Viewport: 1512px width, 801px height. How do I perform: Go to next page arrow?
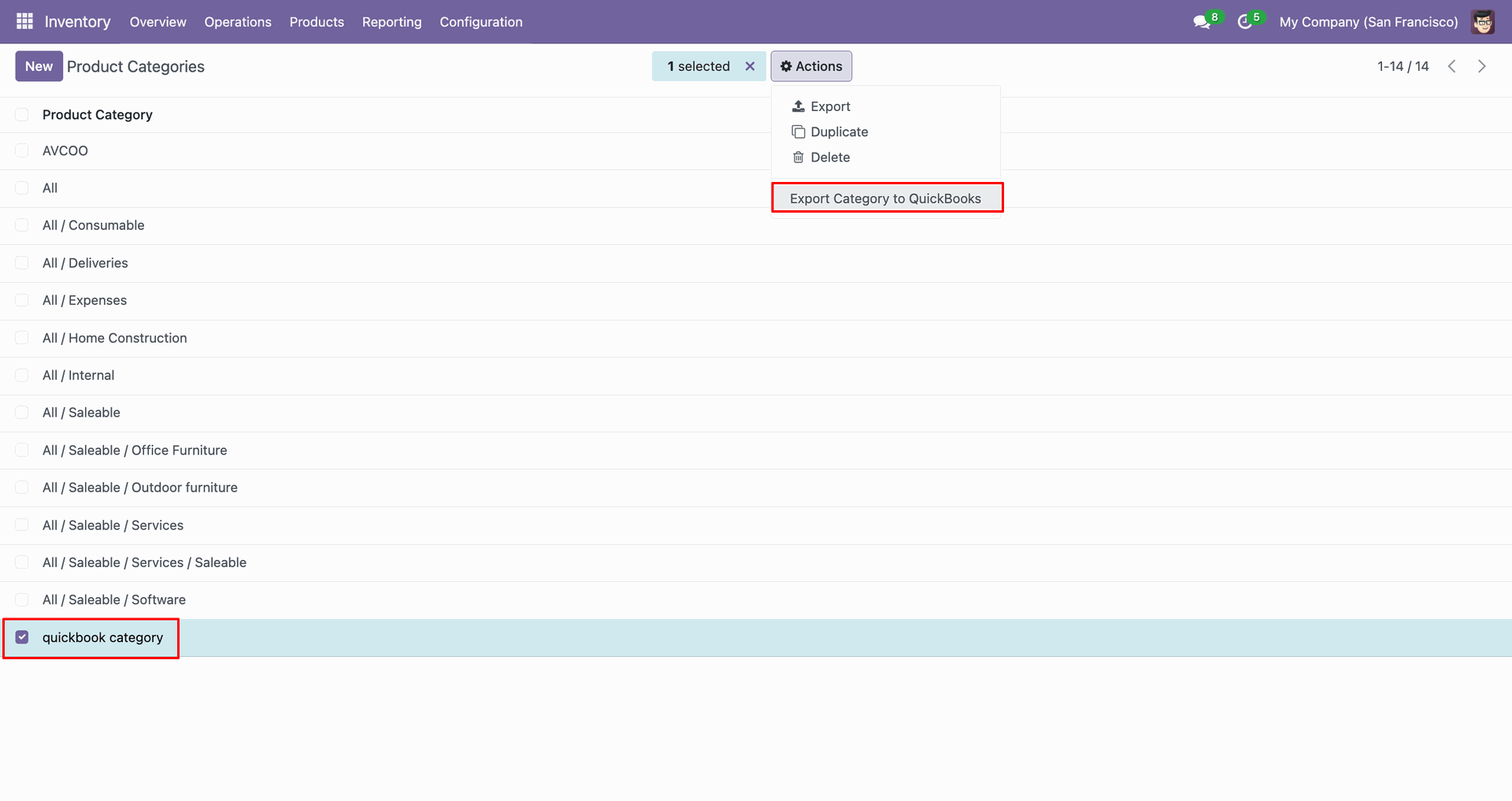1481,66
